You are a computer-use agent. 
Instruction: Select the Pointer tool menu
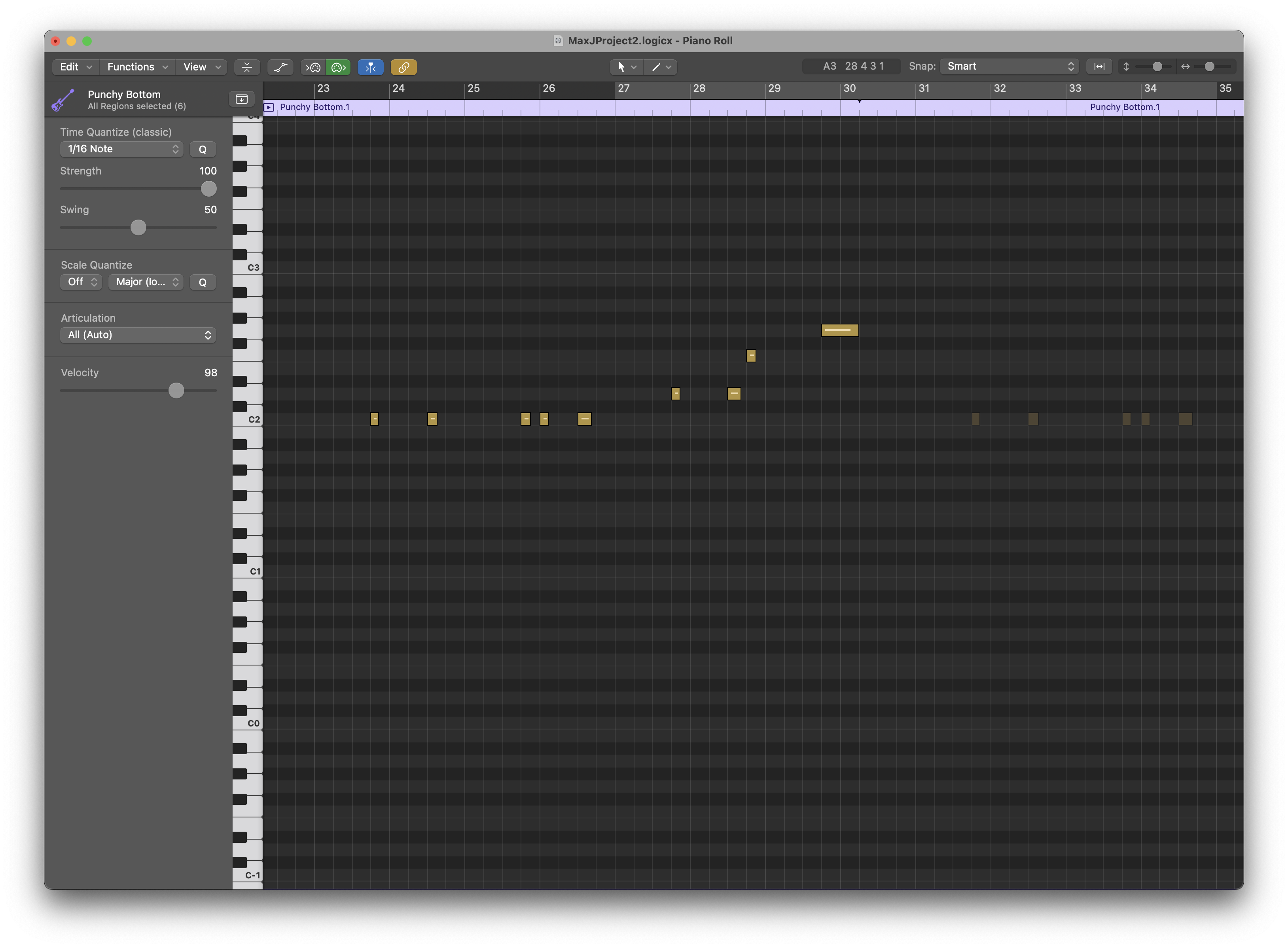point(626,67)
